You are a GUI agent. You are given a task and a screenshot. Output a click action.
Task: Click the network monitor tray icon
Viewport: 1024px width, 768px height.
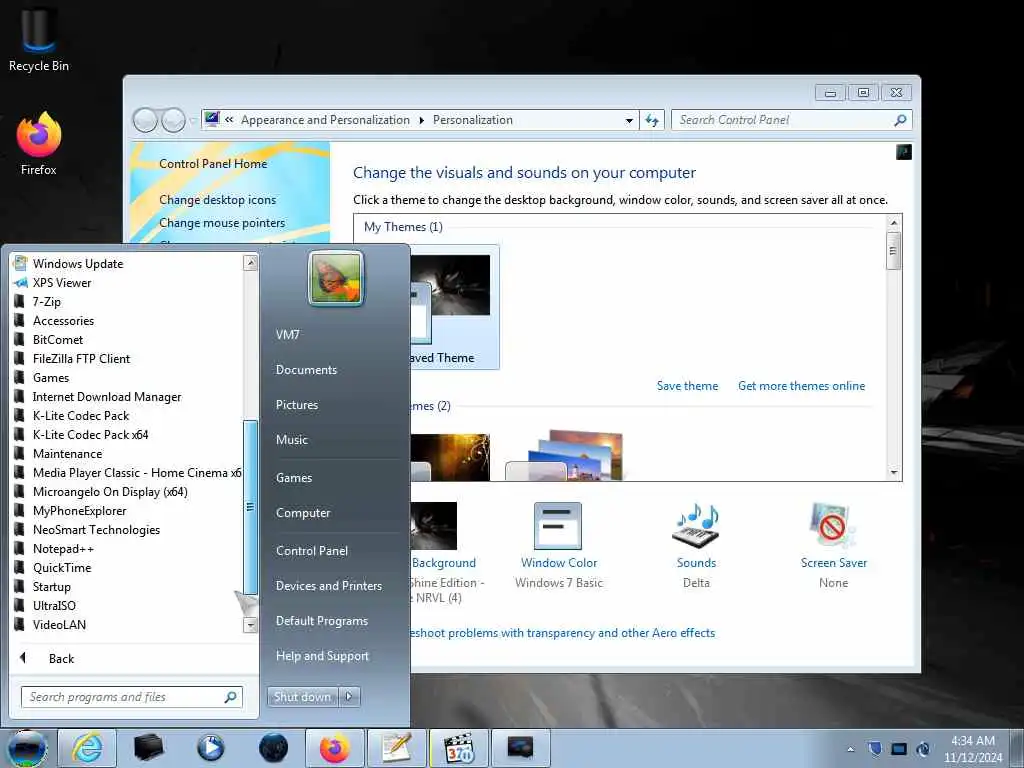(899, 748)
